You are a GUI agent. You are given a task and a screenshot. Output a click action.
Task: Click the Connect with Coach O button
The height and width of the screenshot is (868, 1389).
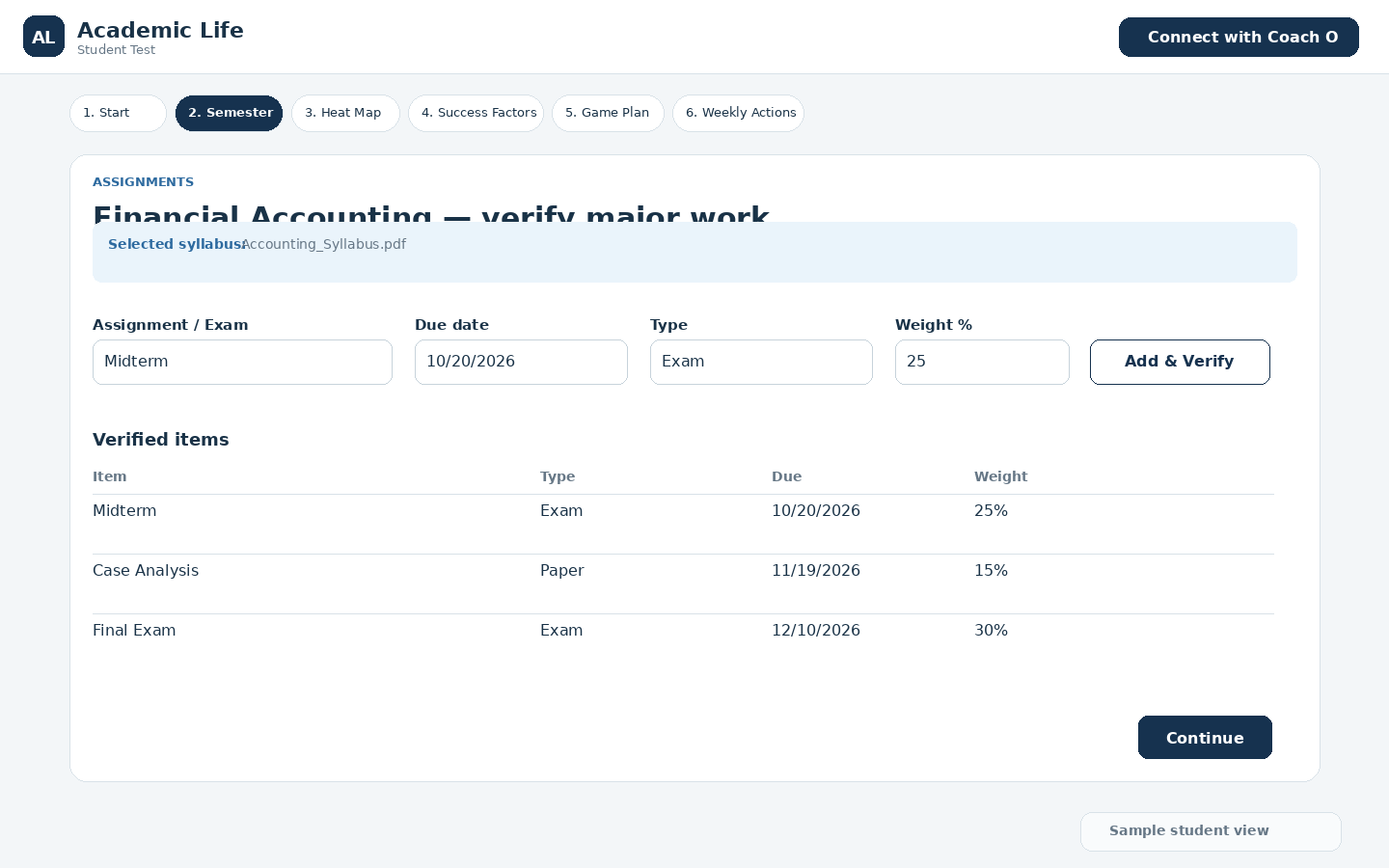click(1239, 37)
